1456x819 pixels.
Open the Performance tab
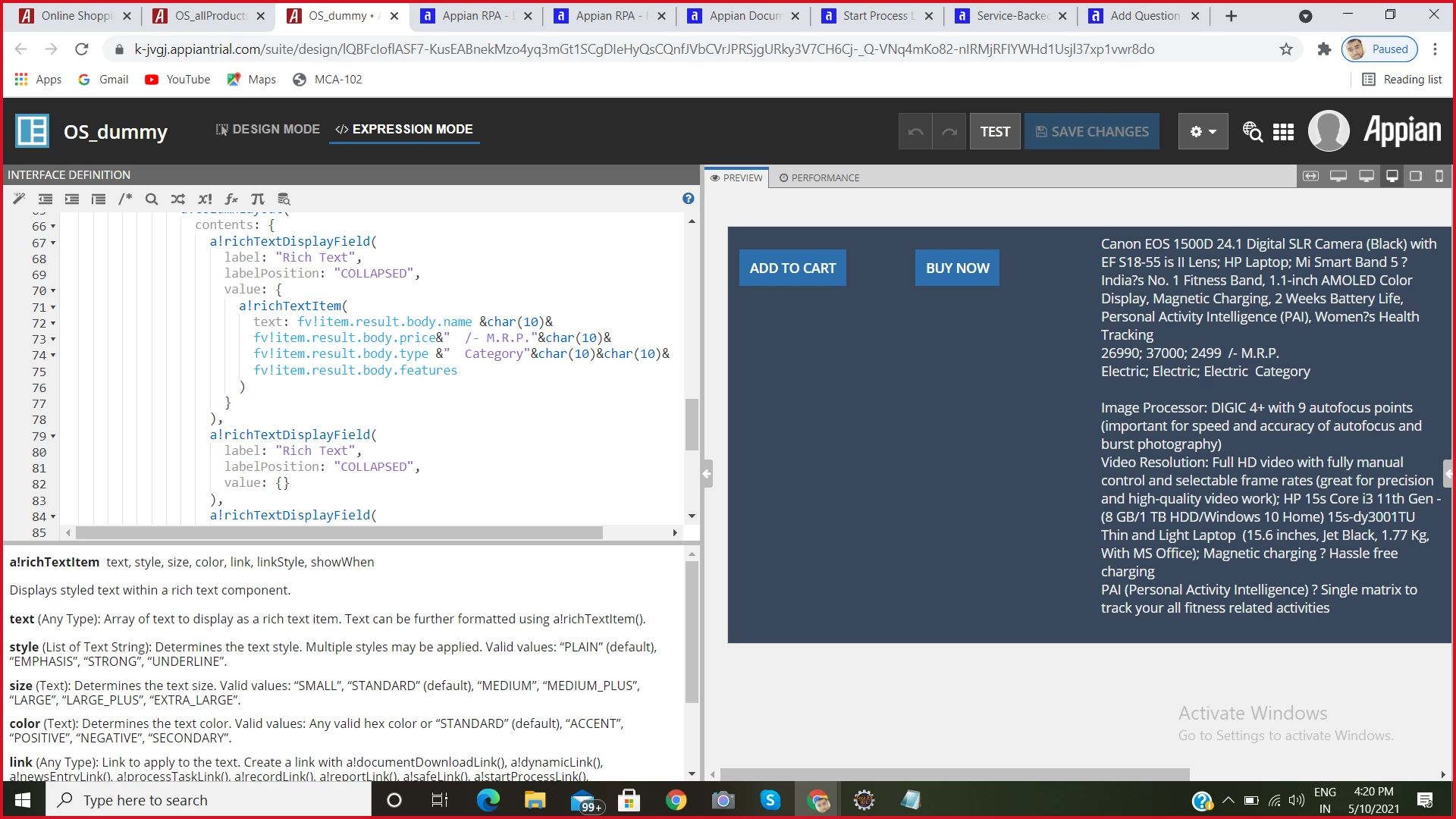(x=819, y=177)
